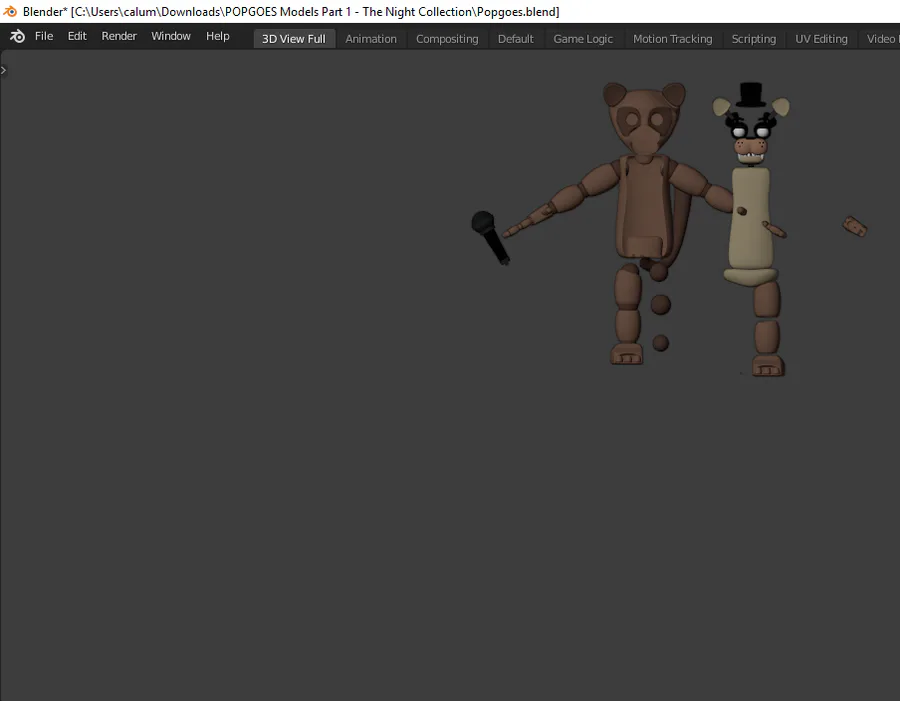
Task: Switch to the Animation workspace tab
Action: point(371,39)
